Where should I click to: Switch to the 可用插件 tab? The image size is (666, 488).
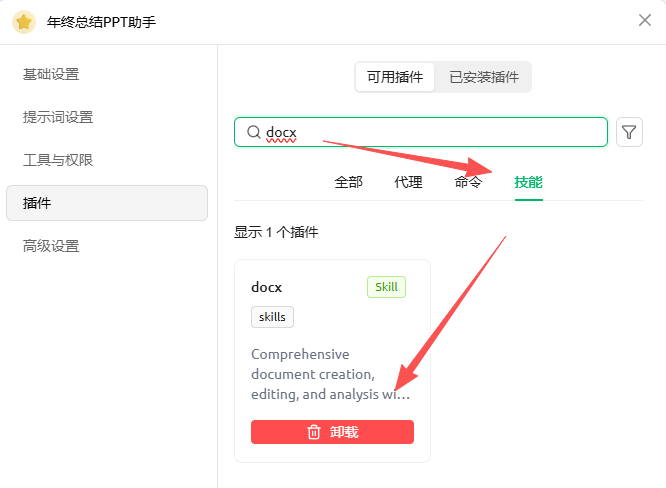(395, 77)
